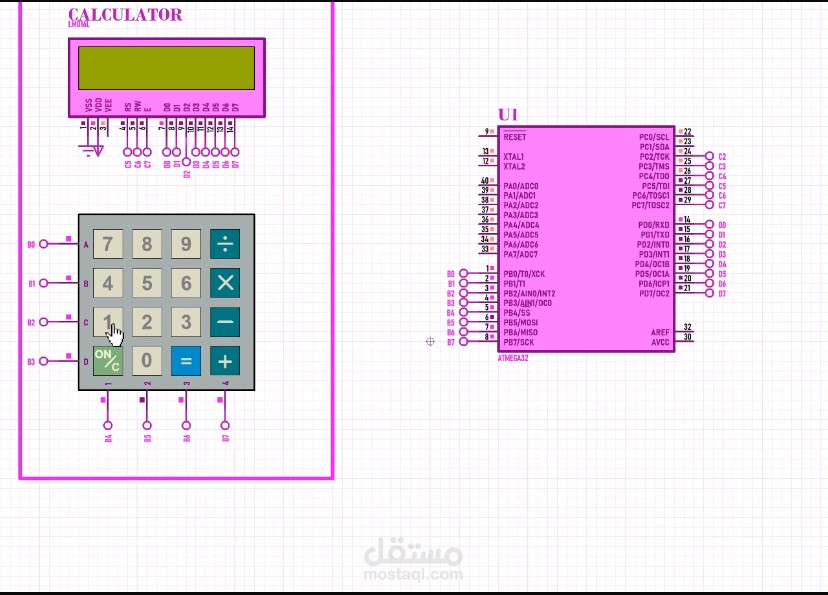This screenshot has height=595, width=828.
Task: Click the VEE pin label on the LCD
Action: click(108, 106)
